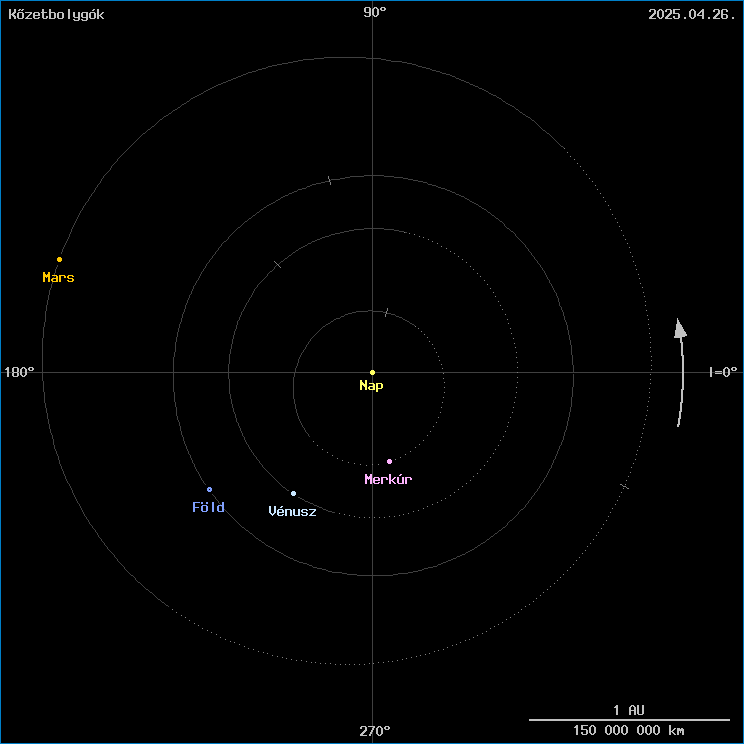Select the Merkúr text label
Screen dimensions: 744x744
point(388,480)
